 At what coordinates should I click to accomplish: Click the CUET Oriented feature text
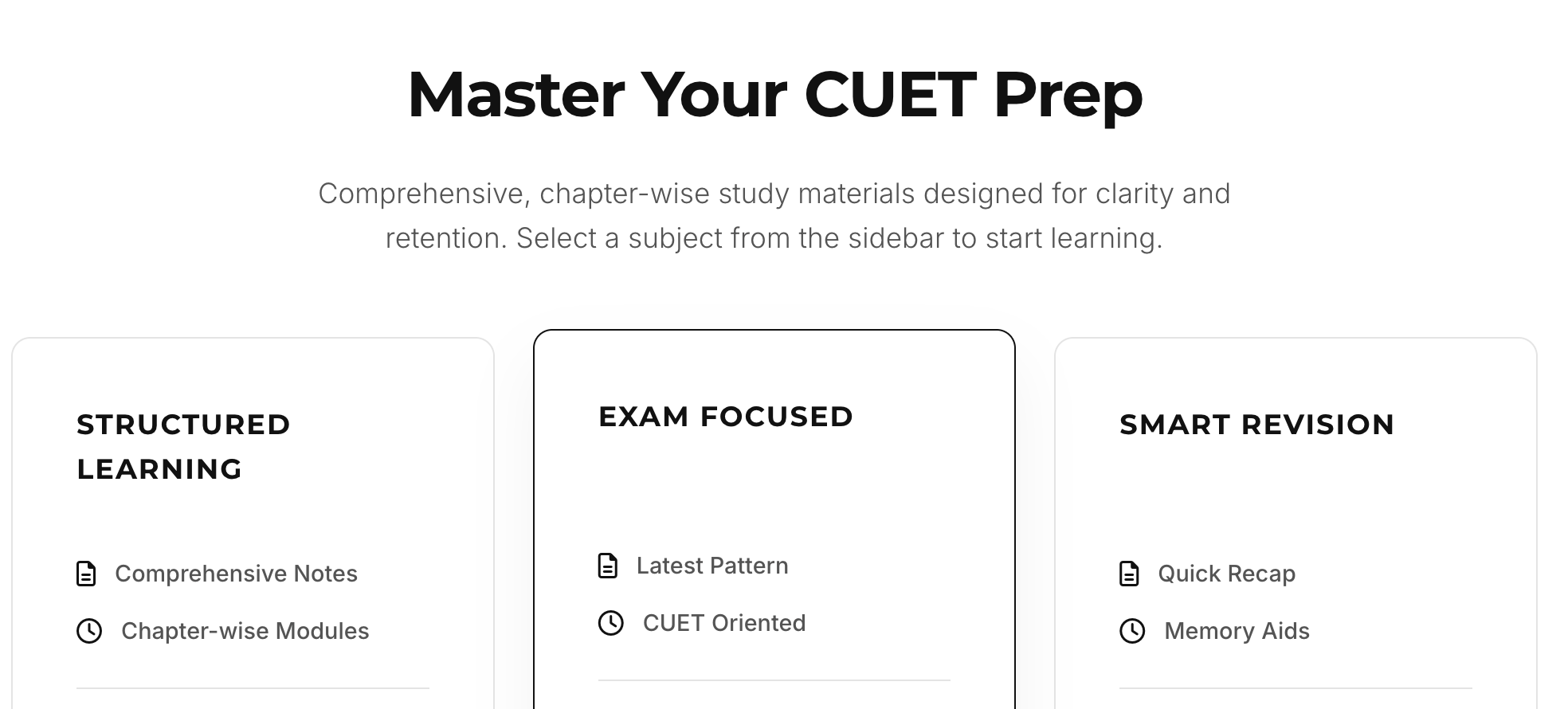tap(724, 622)
